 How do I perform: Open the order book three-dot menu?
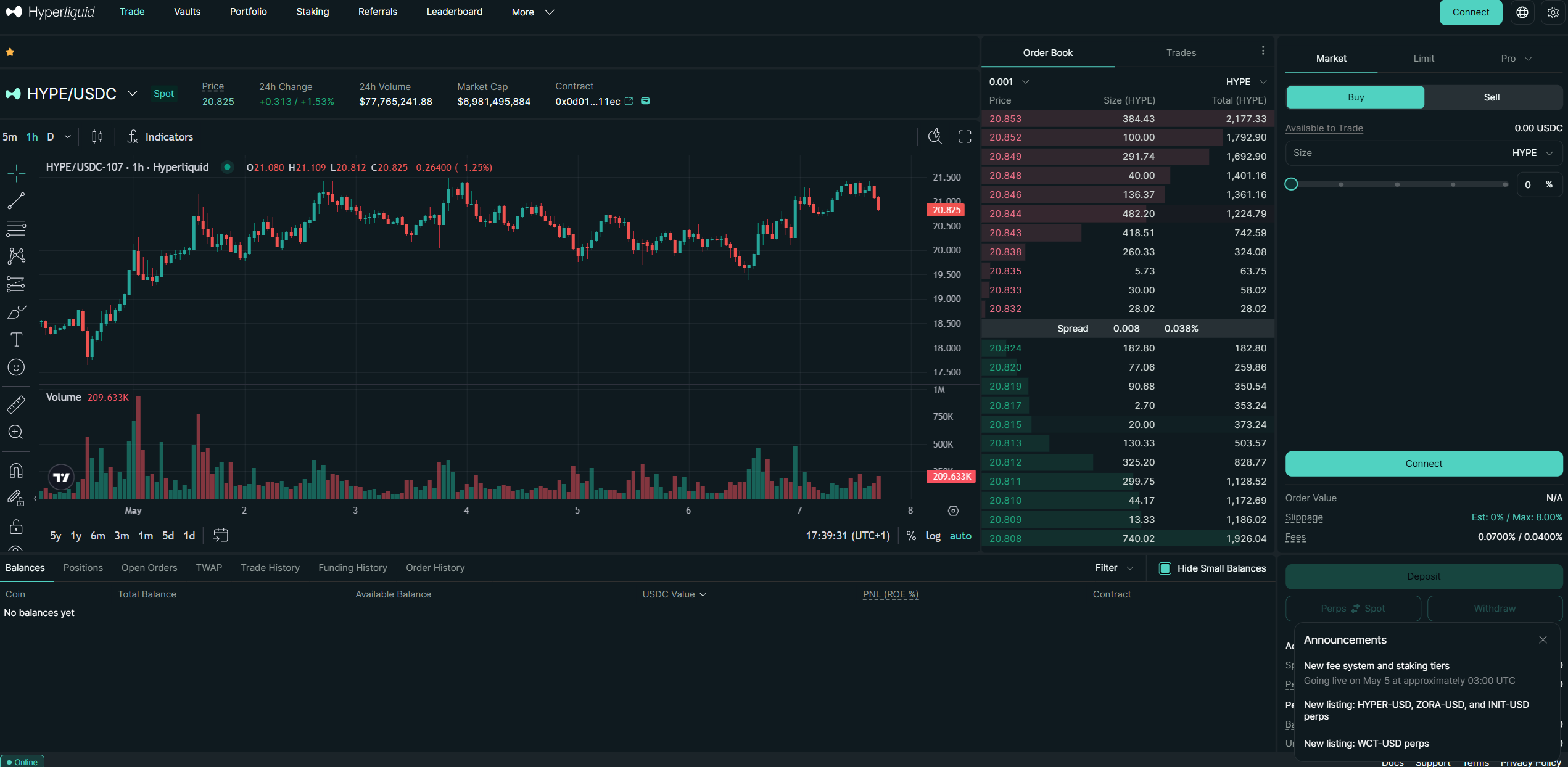pyautogui.click(x=1263, y=51)
